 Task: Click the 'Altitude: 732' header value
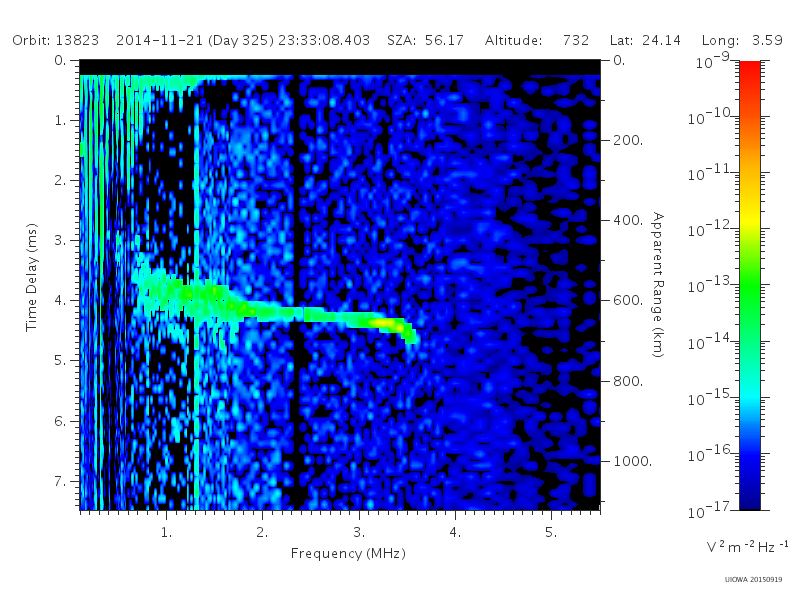537,40
